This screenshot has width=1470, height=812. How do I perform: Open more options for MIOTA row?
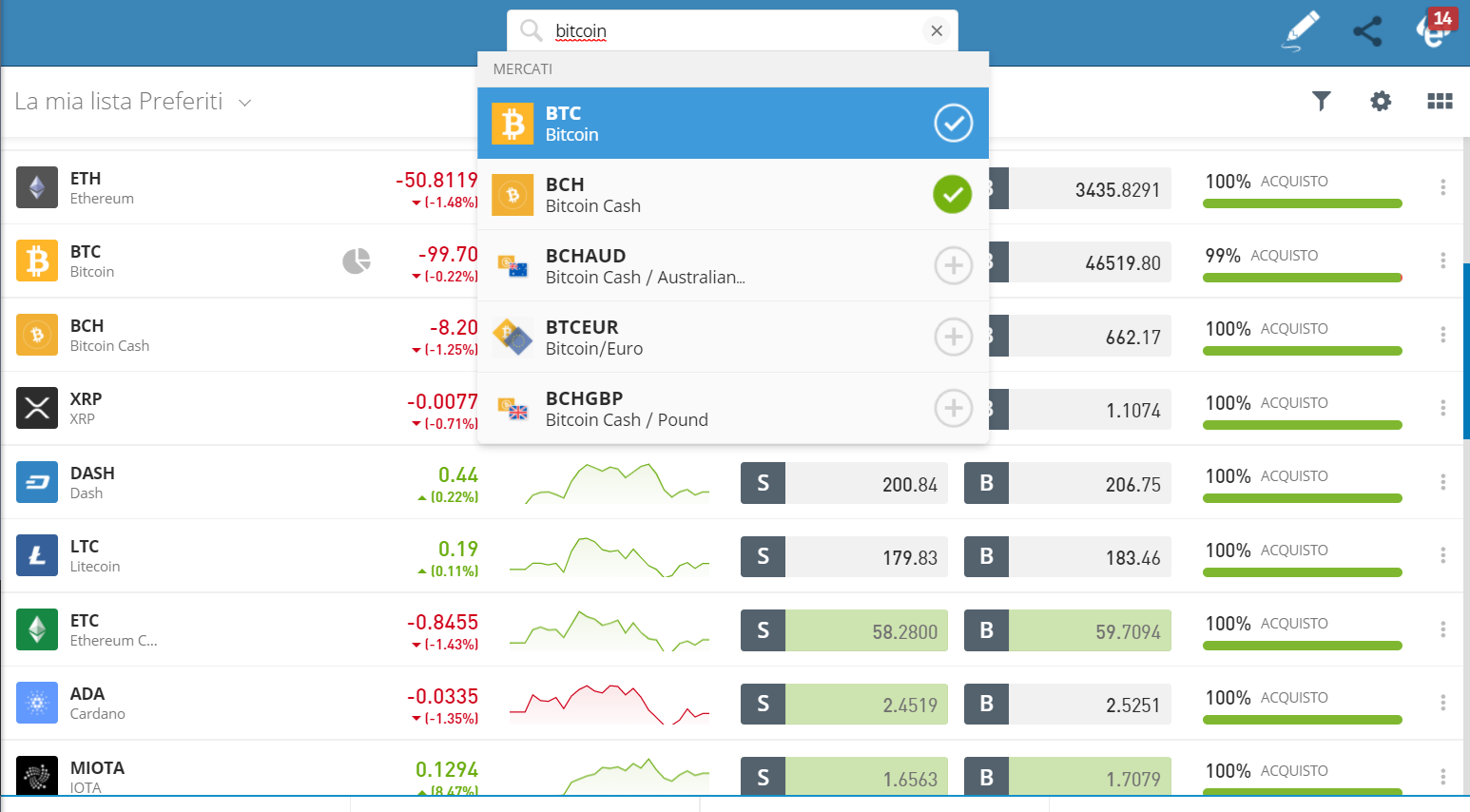(1442, 777)
